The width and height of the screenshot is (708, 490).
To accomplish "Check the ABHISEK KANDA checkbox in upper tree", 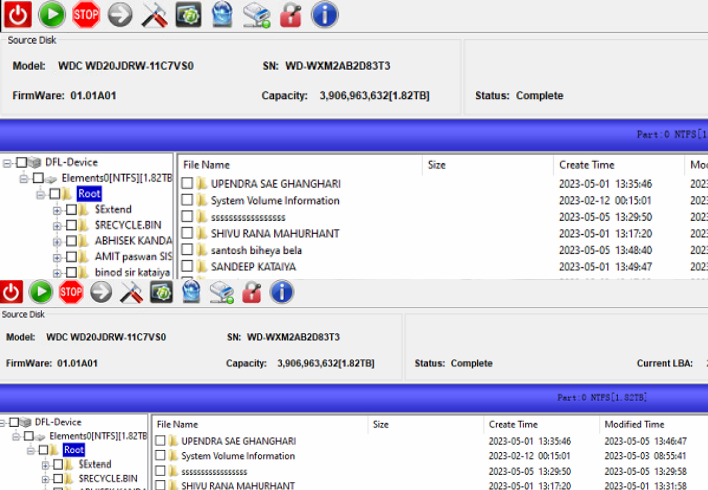I will (71, 241).
